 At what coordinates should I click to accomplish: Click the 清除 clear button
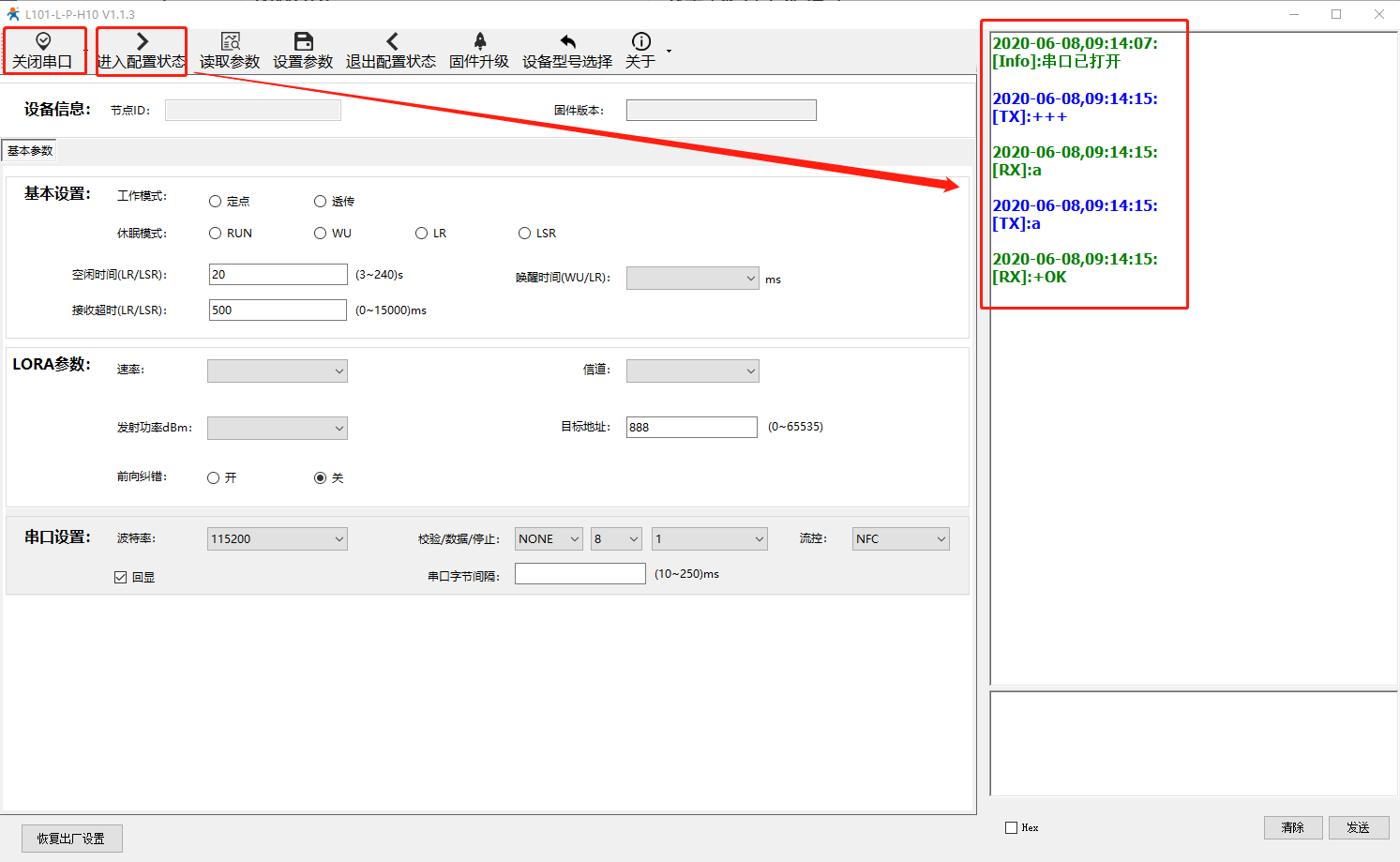pyautogui.click(x=1293, y=827)
